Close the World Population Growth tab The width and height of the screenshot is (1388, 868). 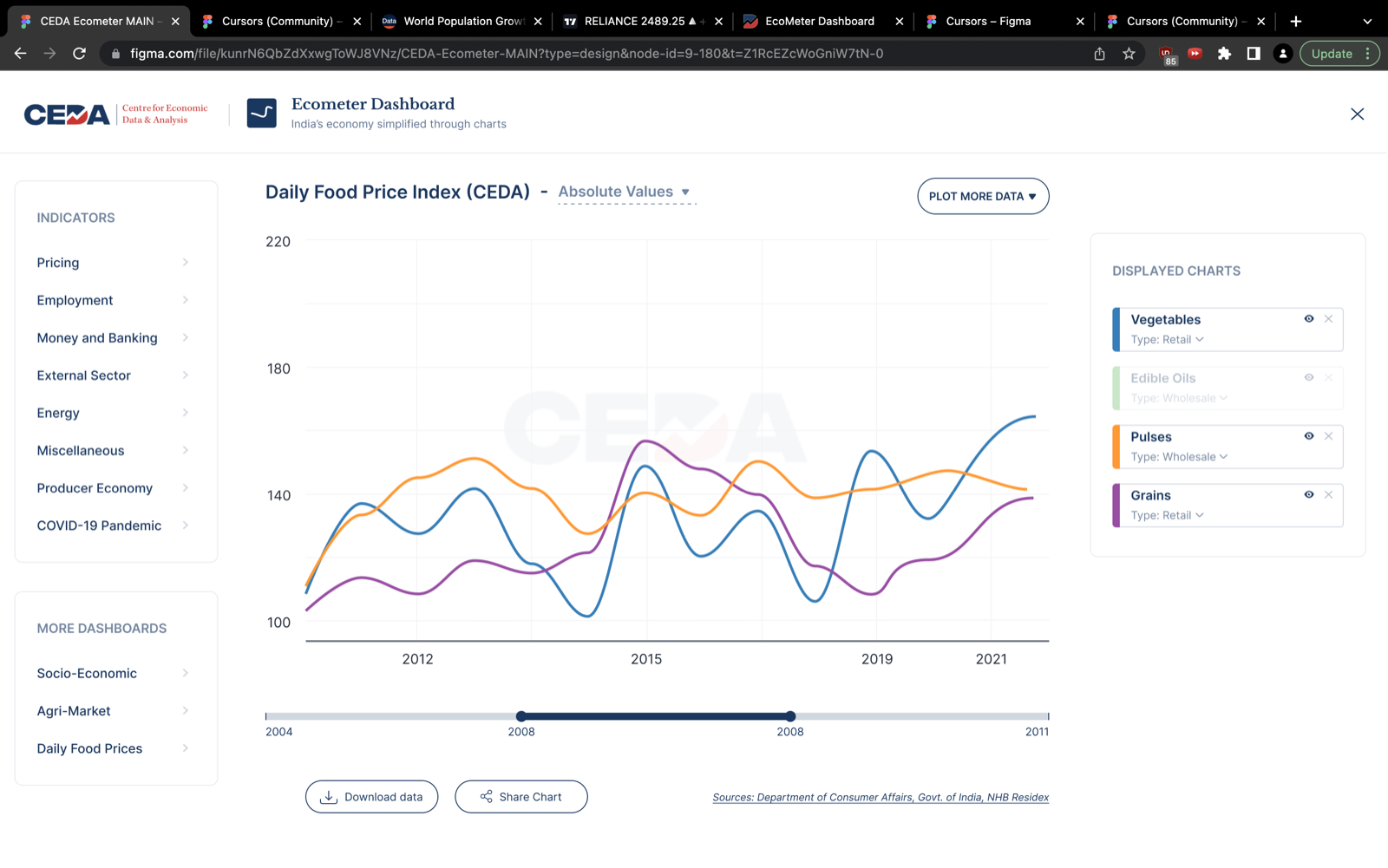538,21
